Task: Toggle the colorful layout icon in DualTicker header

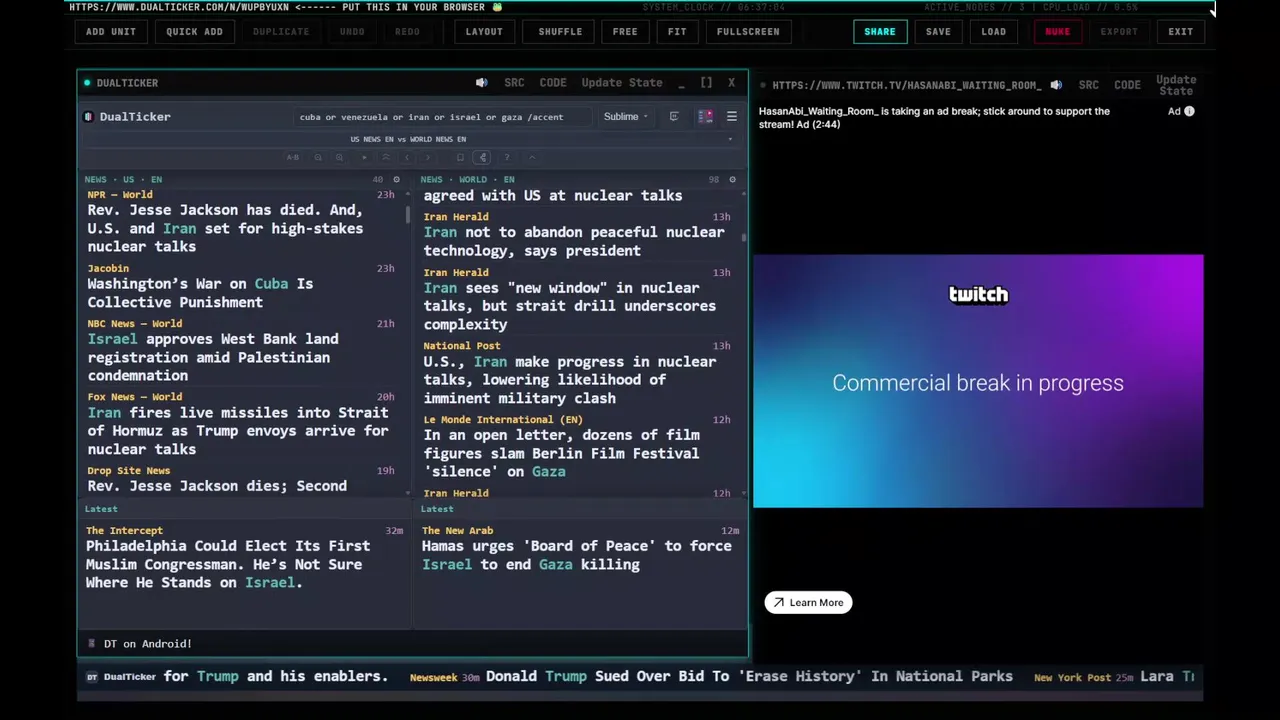Action: [705, 117]
